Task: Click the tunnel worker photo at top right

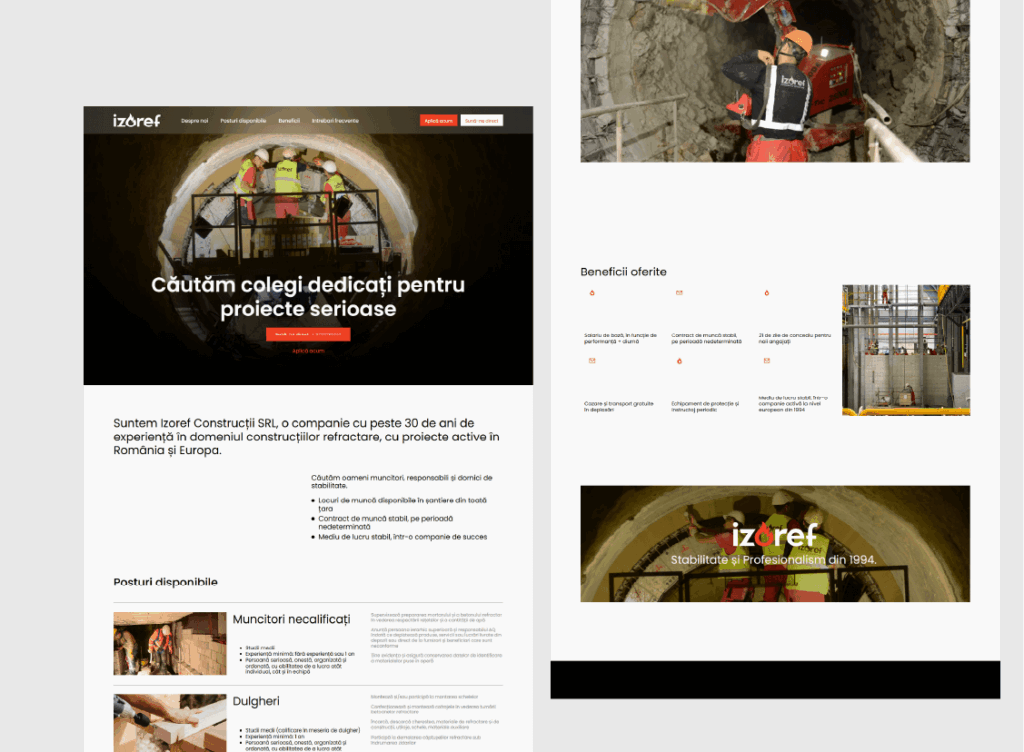Action: [x=773, y=80]
